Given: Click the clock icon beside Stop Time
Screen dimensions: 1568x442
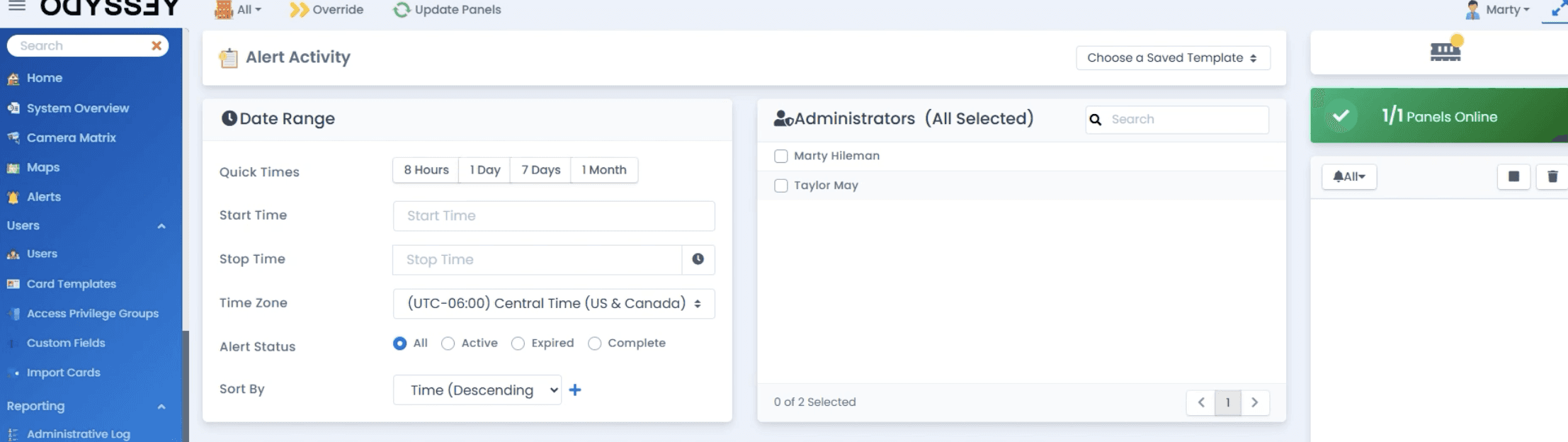Looking at the screenshot, I should 698,259.
